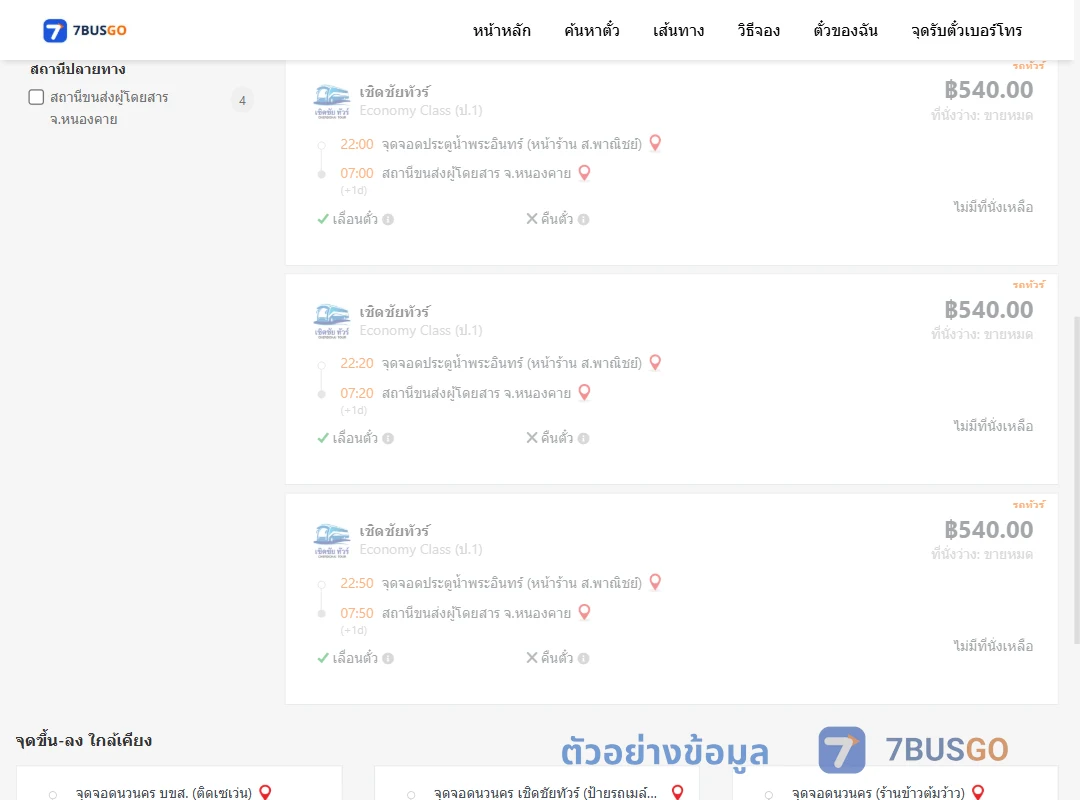Click green check mark on 22:20 trip
1080x800 pixels.
pos(322,438)
